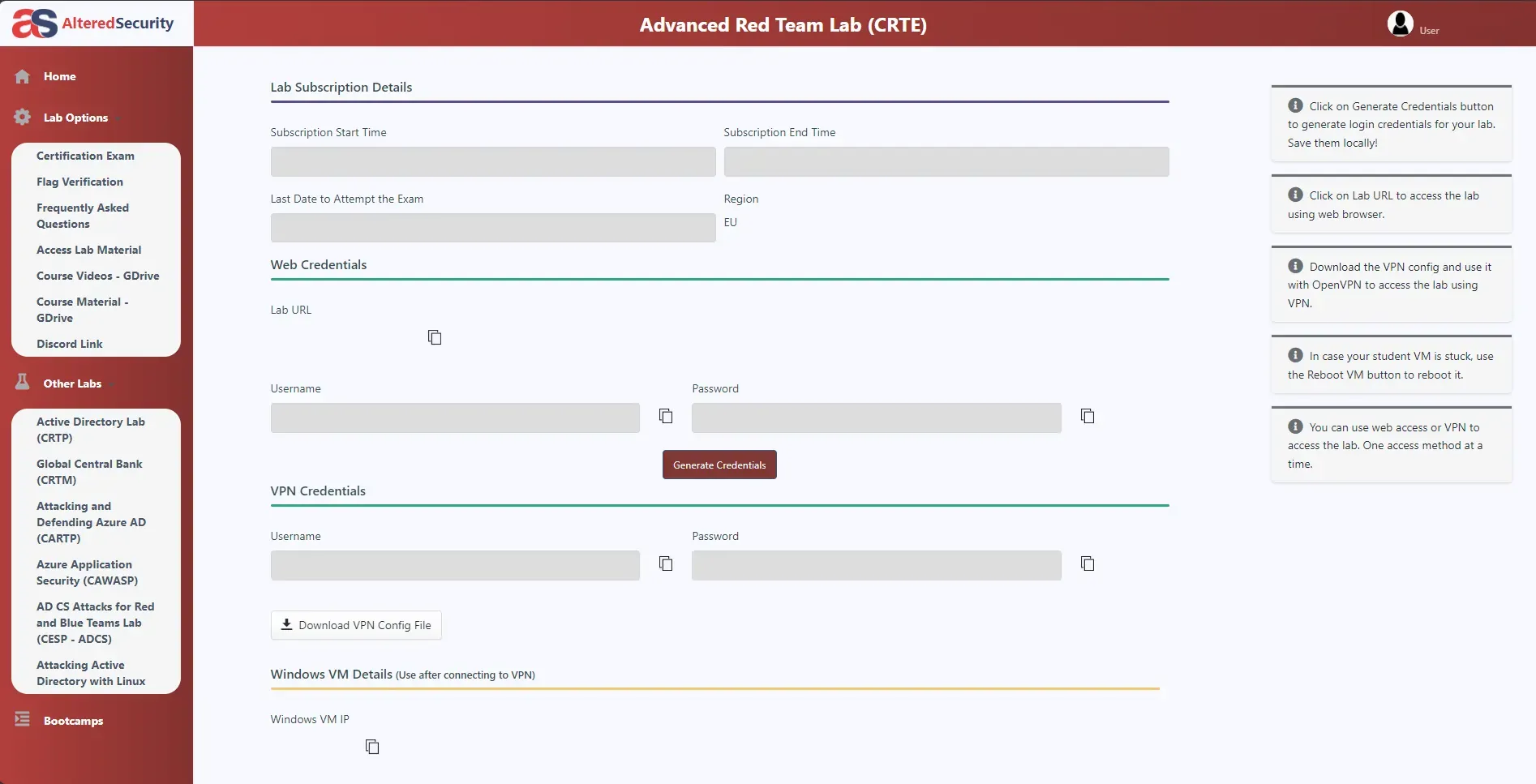Open the Flag Verification page

tap(79, 181)
